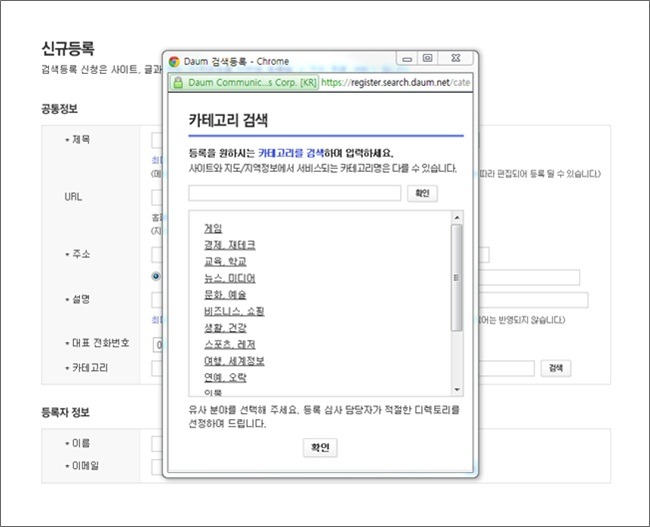Click the 카테고리 검색 popup heading
This screenshot has width=650, height=527.
[x=228, y=120]
